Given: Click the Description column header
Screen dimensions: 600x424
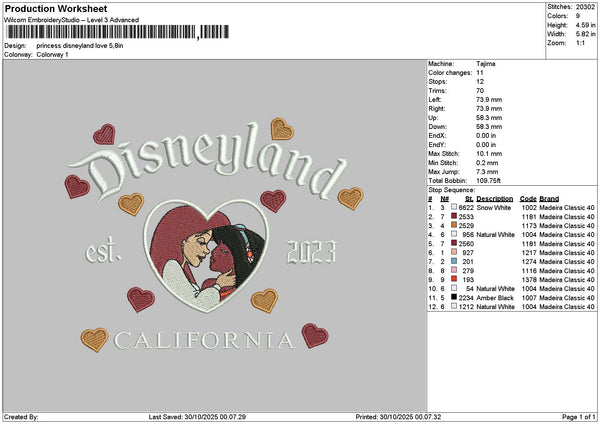Looking at the screenshot, I should (x=495, y=198).
